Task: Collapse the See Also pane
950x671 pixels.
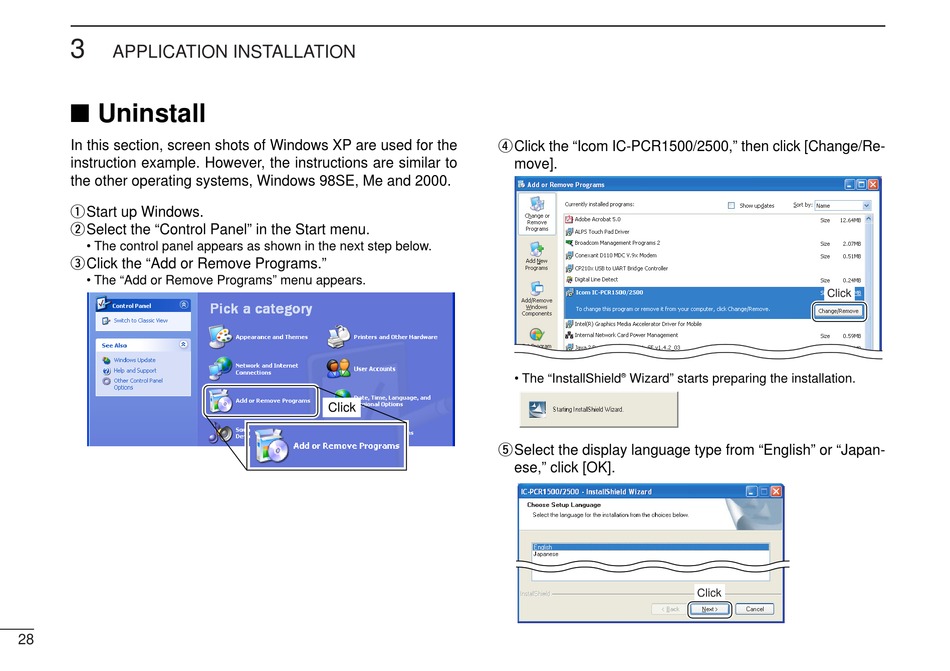Action: click(x=184, y=345)
